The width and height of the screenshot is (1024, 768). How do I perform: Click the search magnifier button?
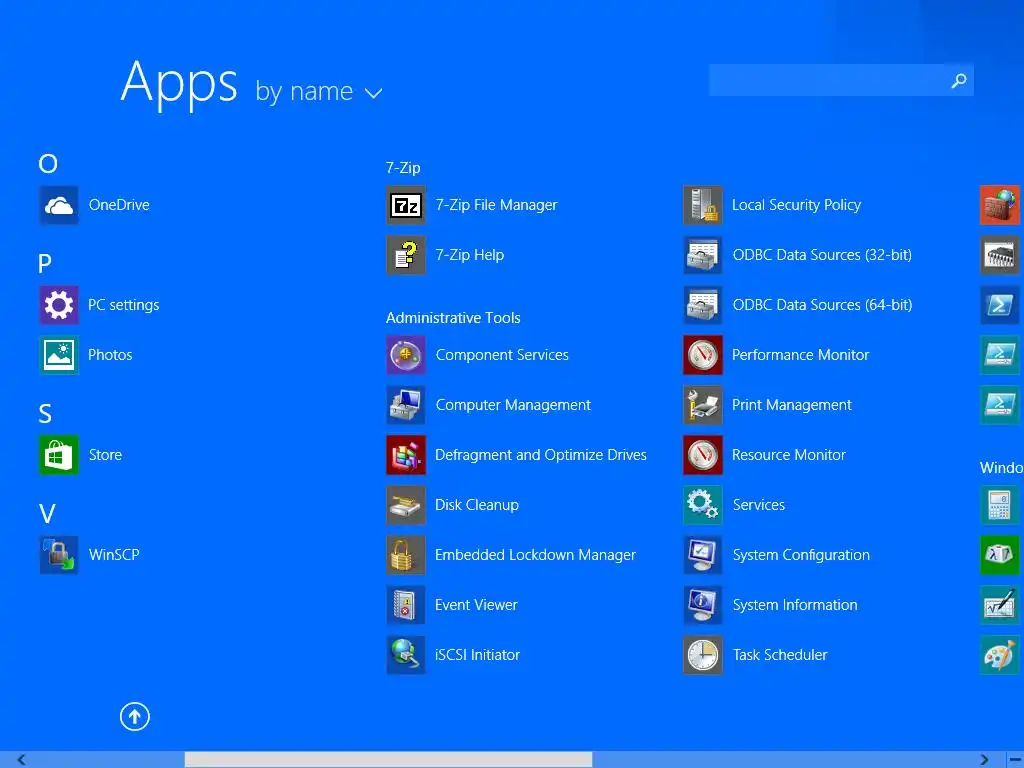pyautogui.click(x=959, y=80)
